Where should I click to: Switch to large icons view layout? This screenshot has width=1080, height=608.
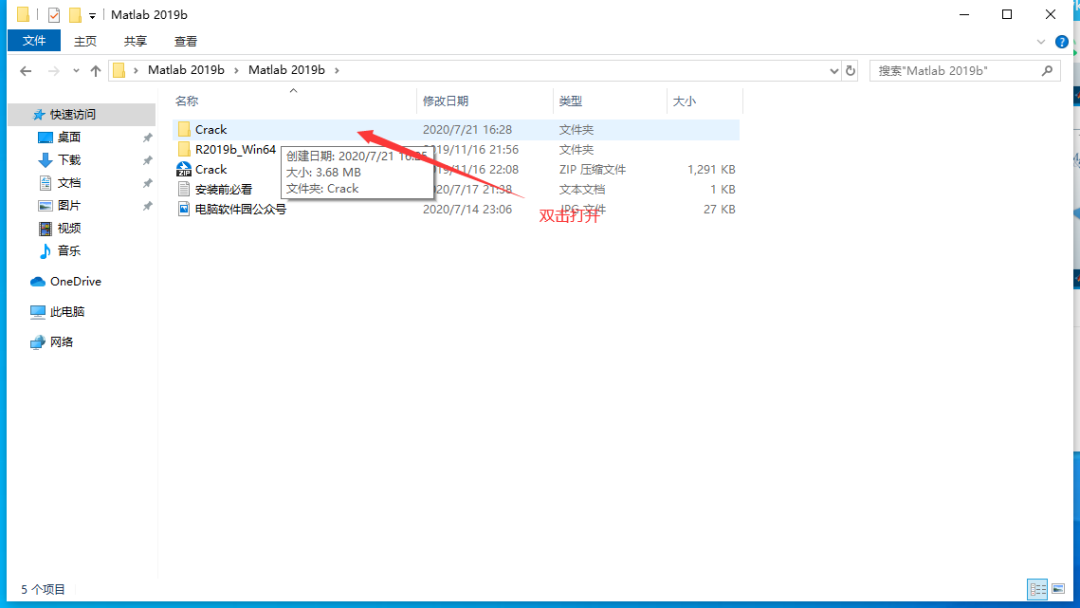pyautogui.click(x=1058, y=589)
